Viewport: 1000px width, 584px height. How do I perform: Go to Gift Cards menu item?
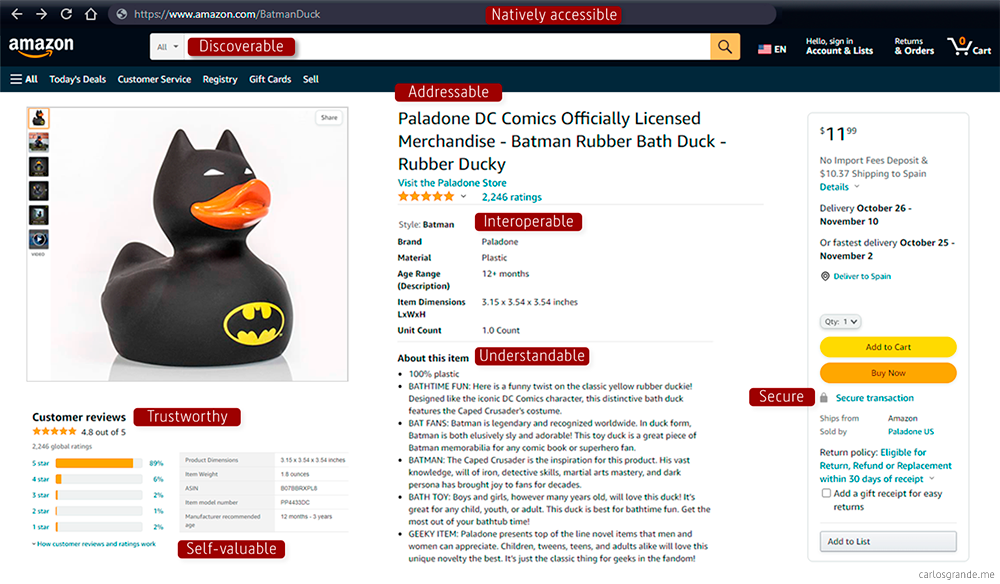[270, 79]
